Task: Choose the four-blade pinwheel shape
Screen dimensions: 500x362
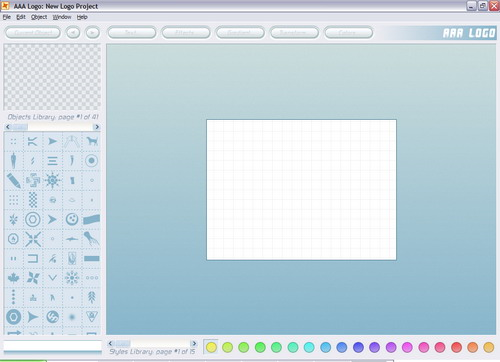Action: 33,278
